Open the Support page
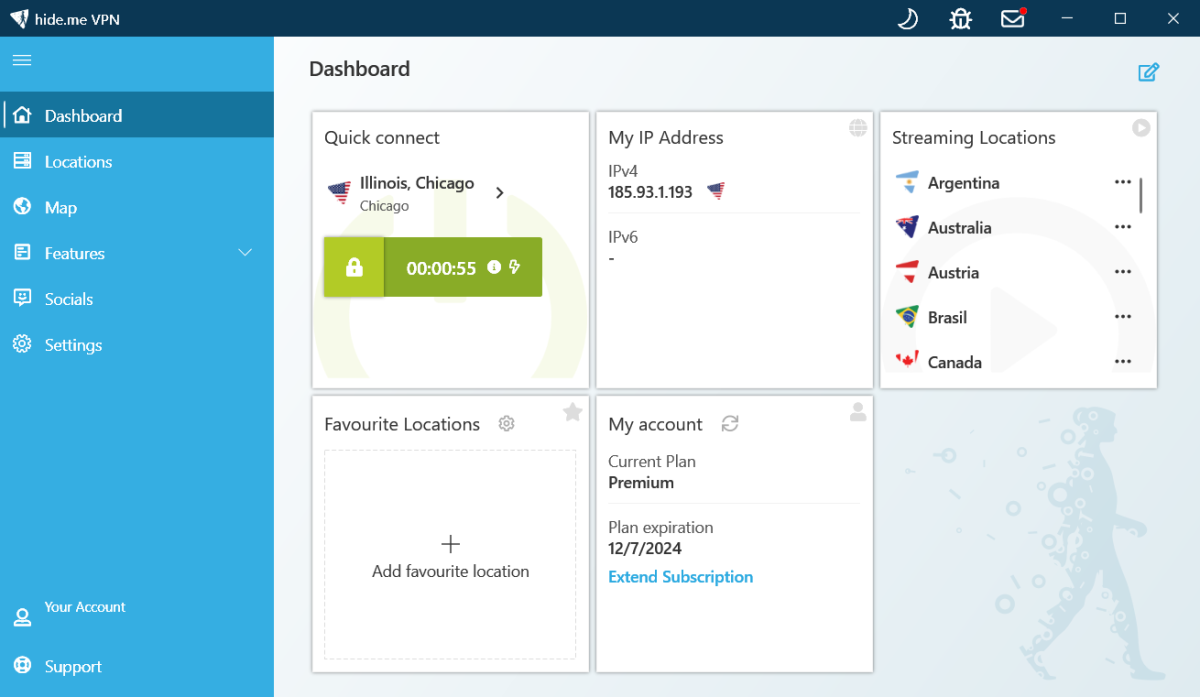The height and width of the screenshot is (697, 1200). point(137,666)
